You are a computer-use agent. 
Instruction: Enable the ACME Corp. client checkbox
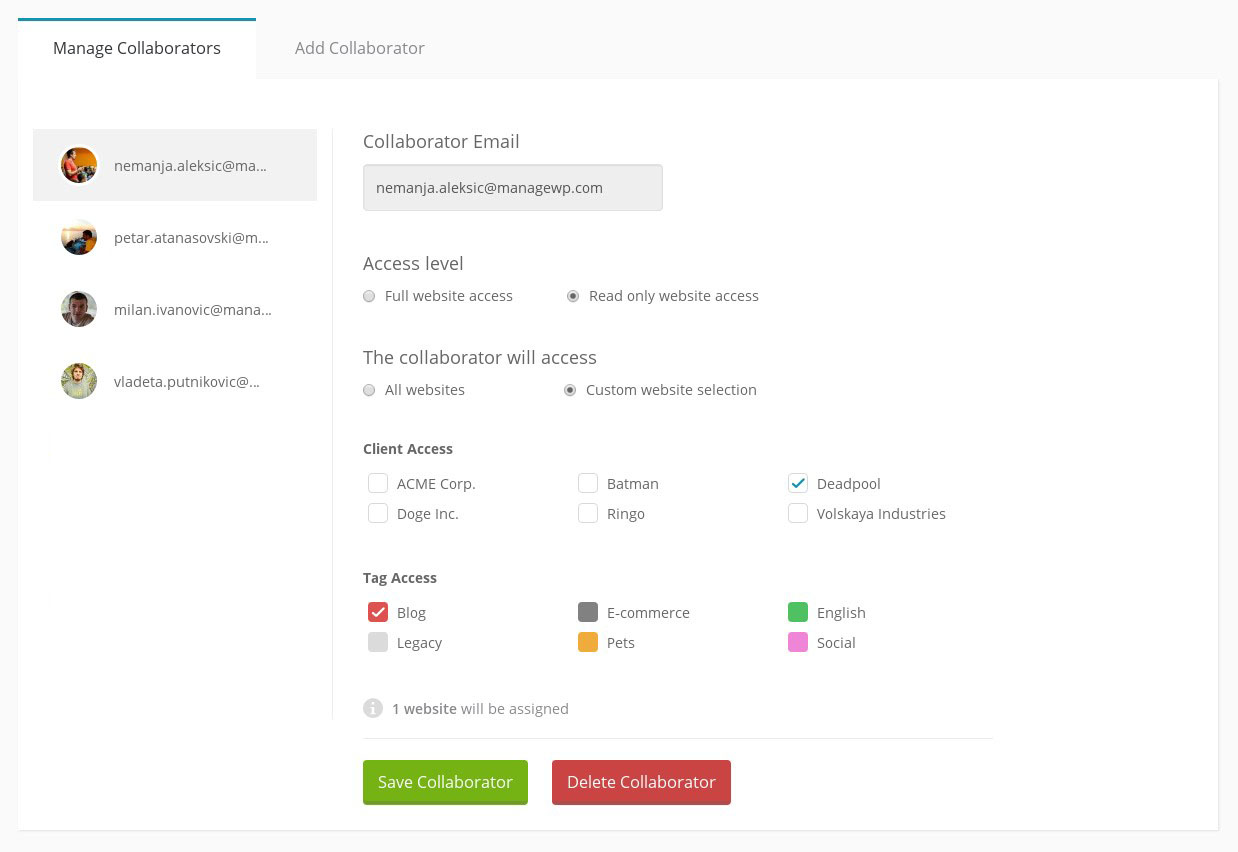pyautogui.click(x=378, y=483)
